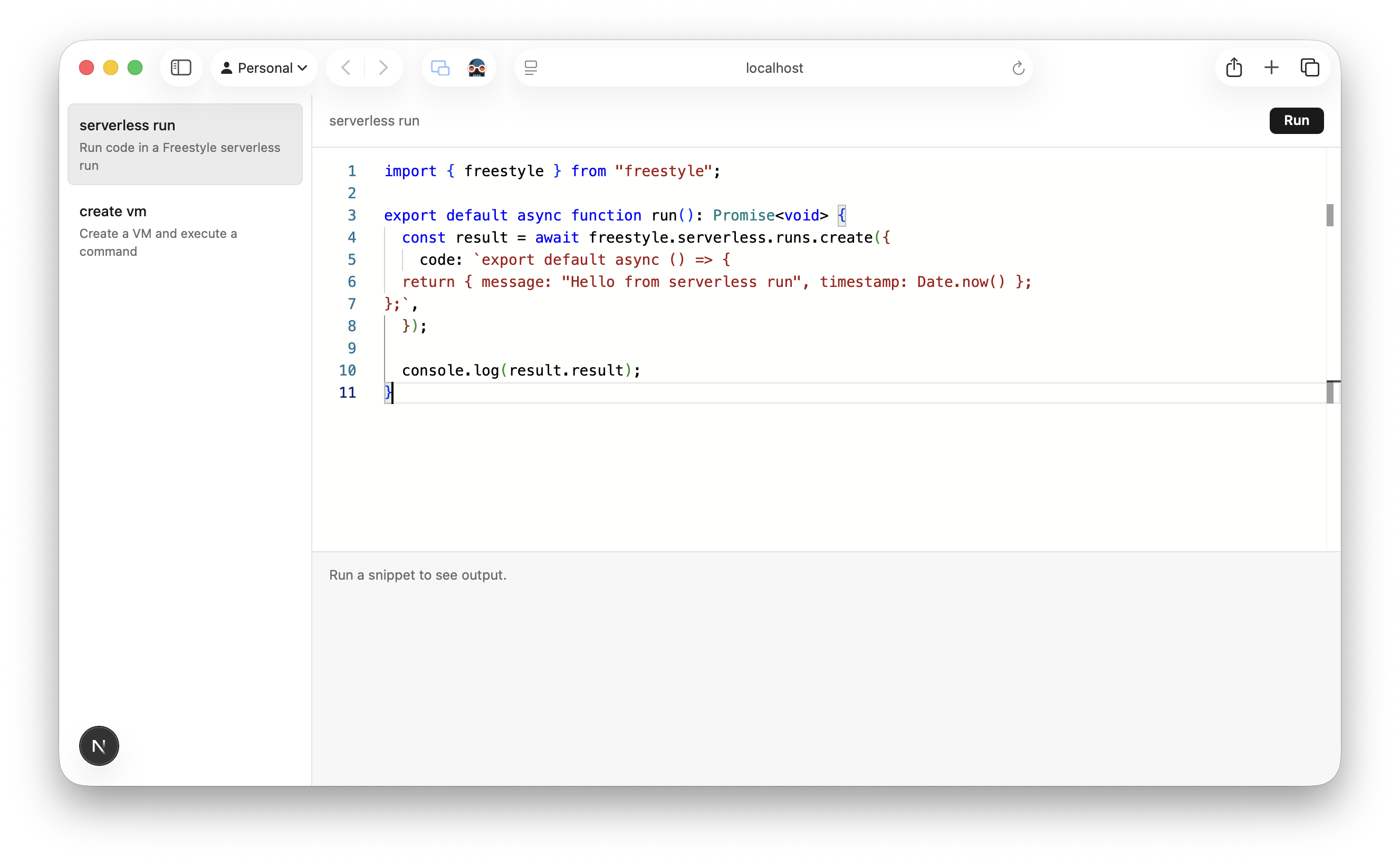Click the Promise<void> return type text
1400x864 pixels.
(770, 215)
